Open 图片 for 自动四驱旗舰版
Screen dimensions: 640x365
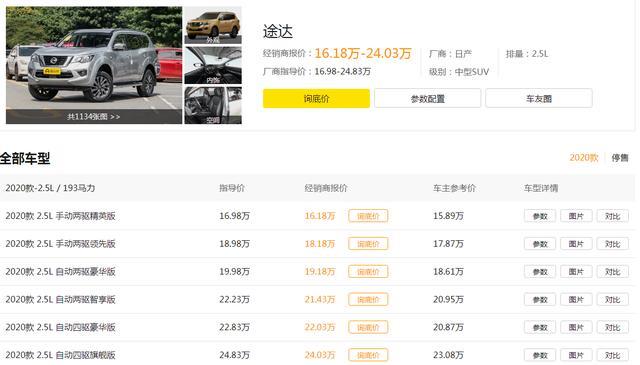[x=576, y=355]
